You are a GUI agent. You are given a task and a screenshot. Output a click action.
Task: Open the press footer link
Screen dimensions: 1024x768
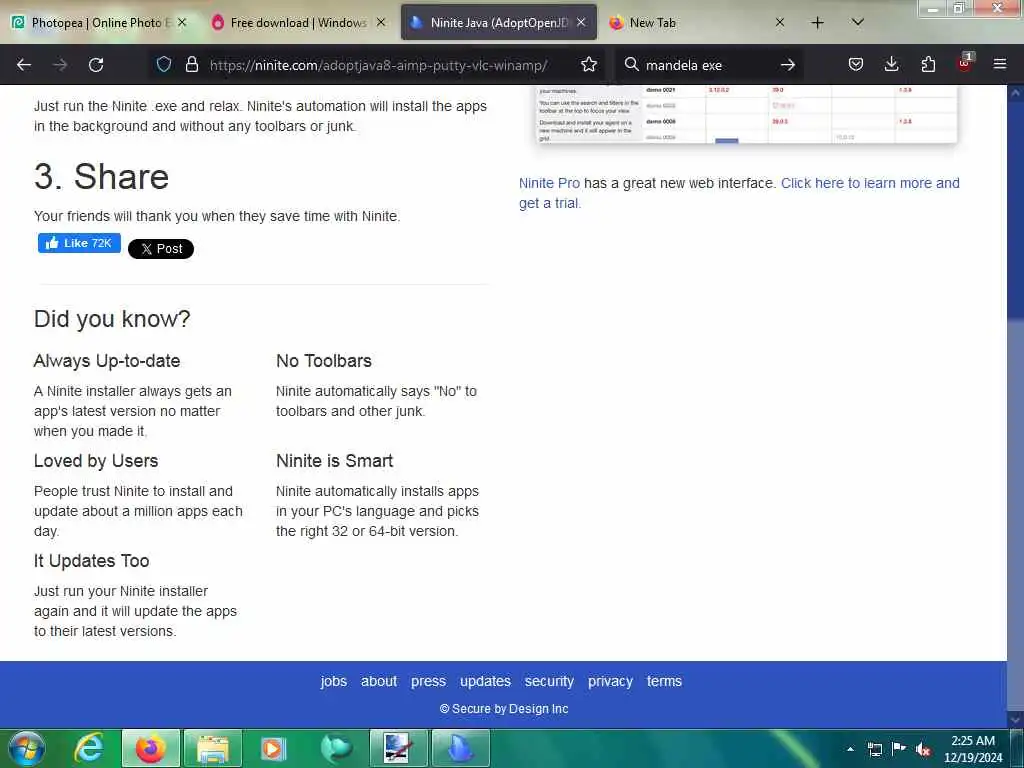(428, 681)
